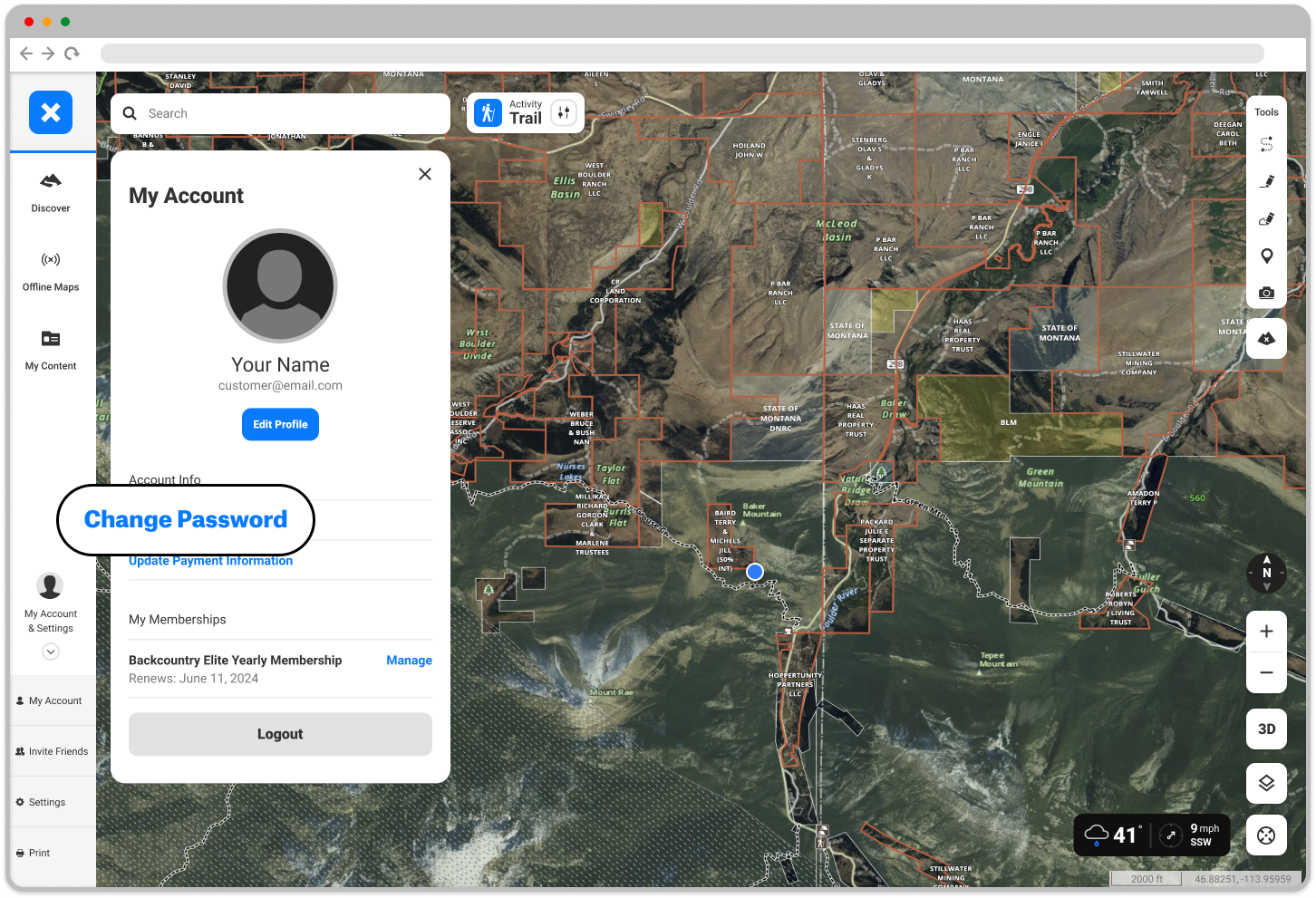Image resolution: width=1316 pixels, height=898 pixels.
Task: Click the My Account & Settings avatar
Action: (x=50, y=585)
